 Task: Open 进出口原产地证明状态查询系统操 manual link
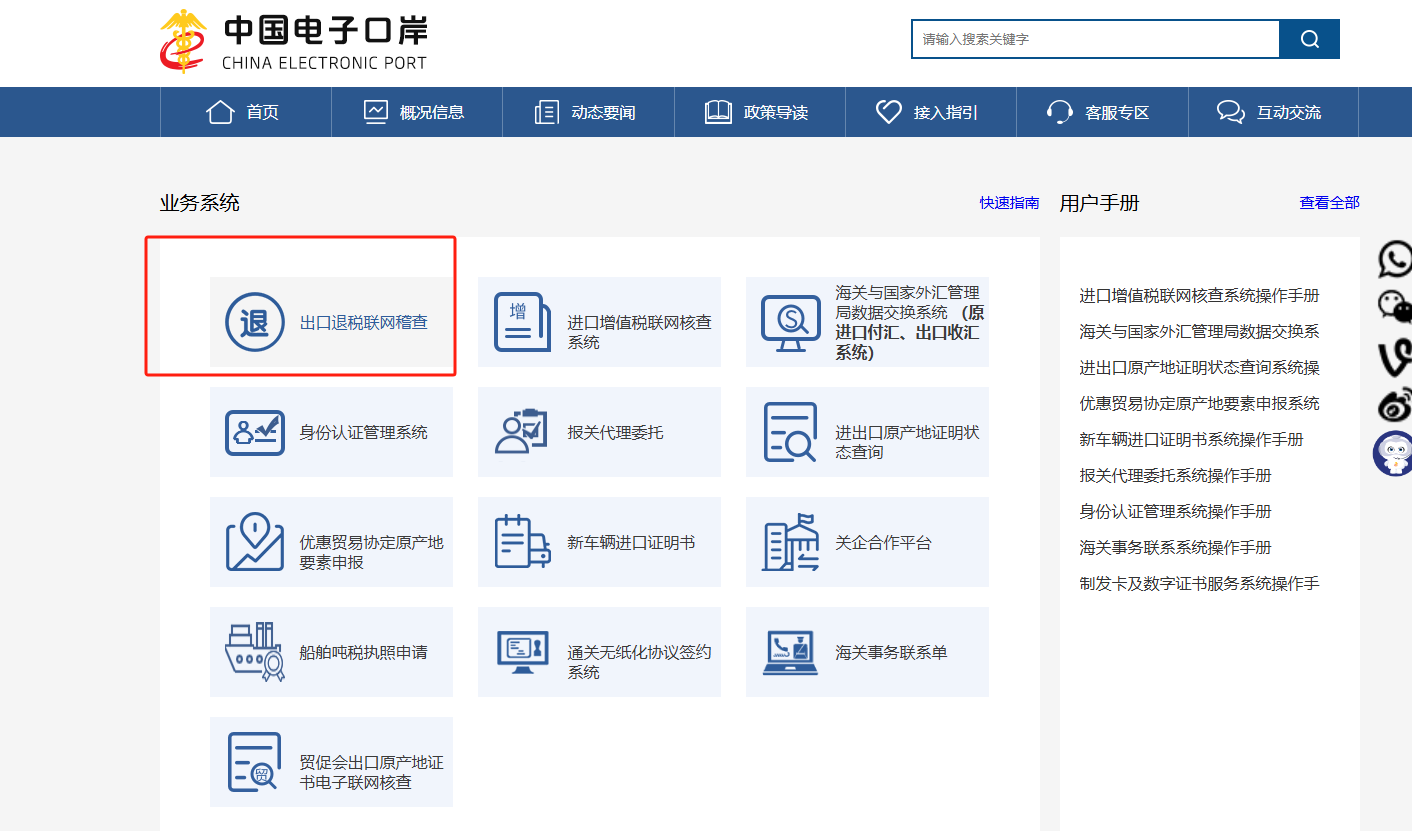coord(1199,367)
